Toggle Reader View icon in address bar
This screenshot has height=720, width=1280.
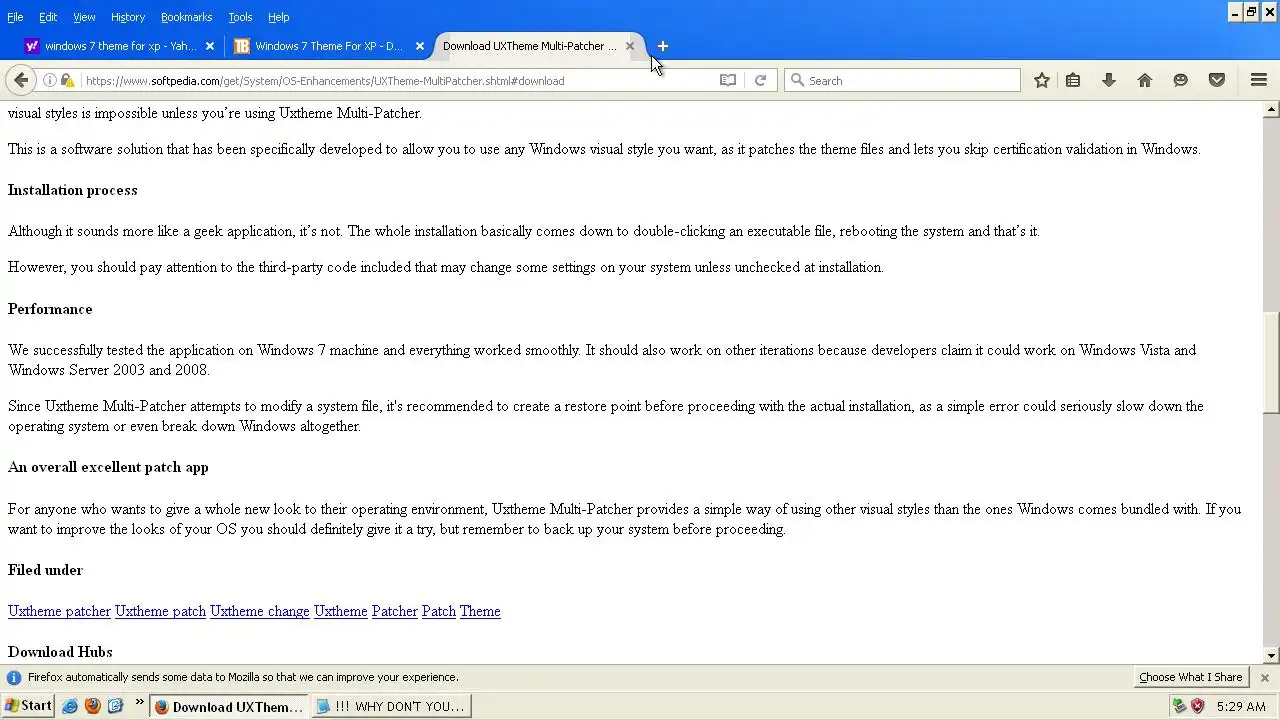tap(728, 80)
